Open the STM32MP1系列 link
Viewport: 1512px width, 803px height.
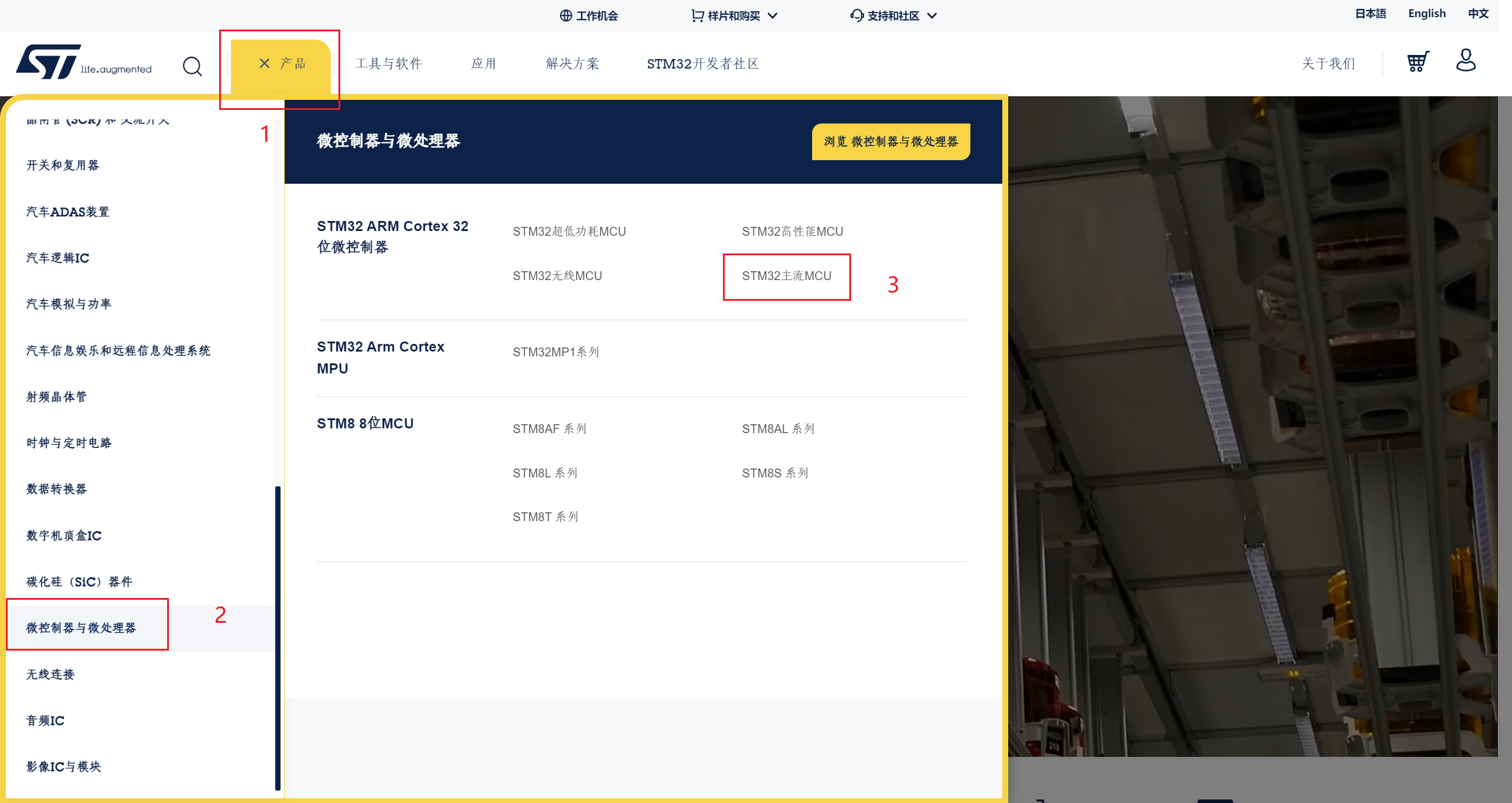point(555,352)
